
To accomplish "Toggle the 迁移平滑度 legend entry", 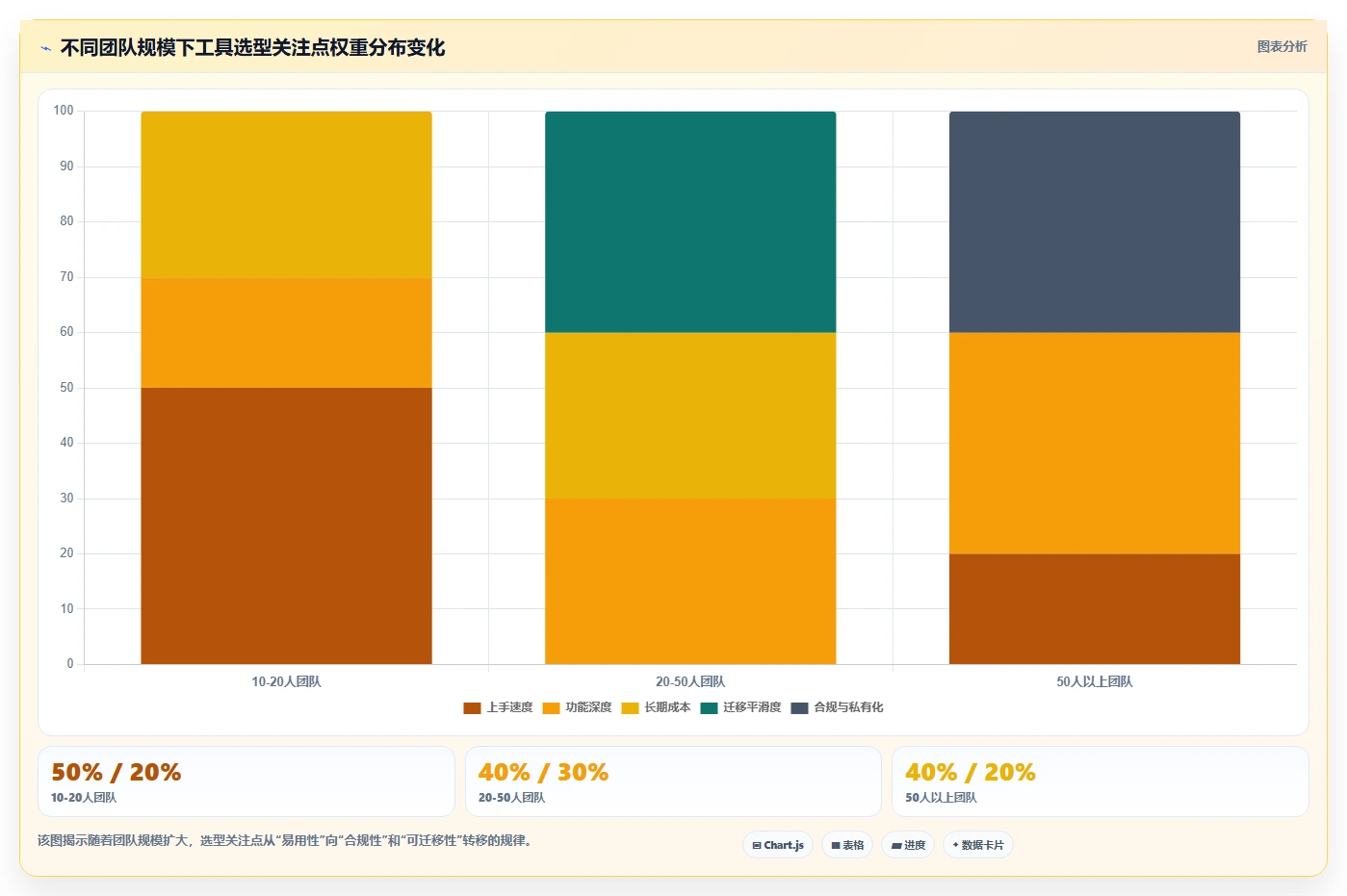I will pyautogui.click(x=740, y=707).
